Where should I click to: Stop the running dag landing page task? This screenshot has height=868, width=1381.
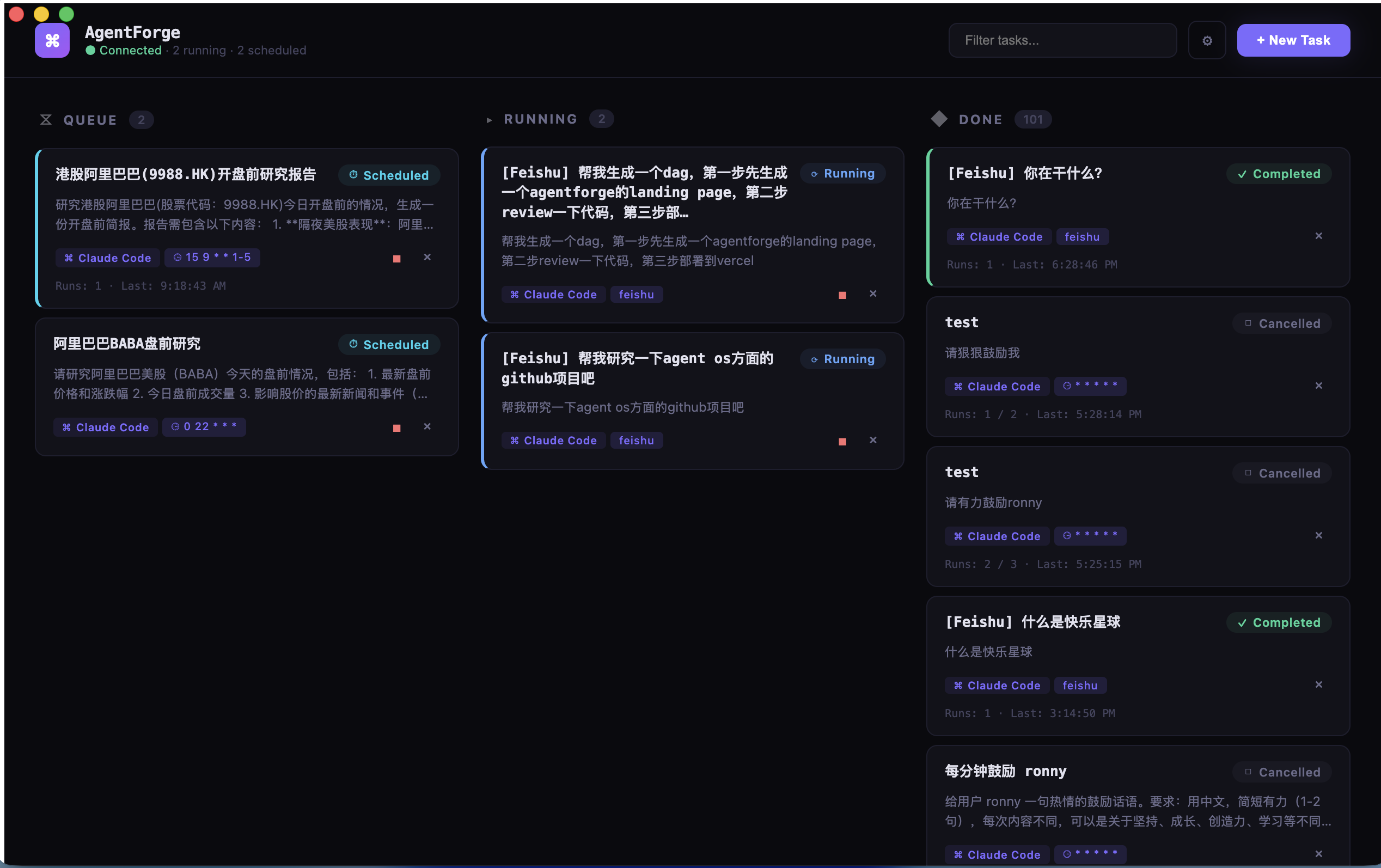842,295
